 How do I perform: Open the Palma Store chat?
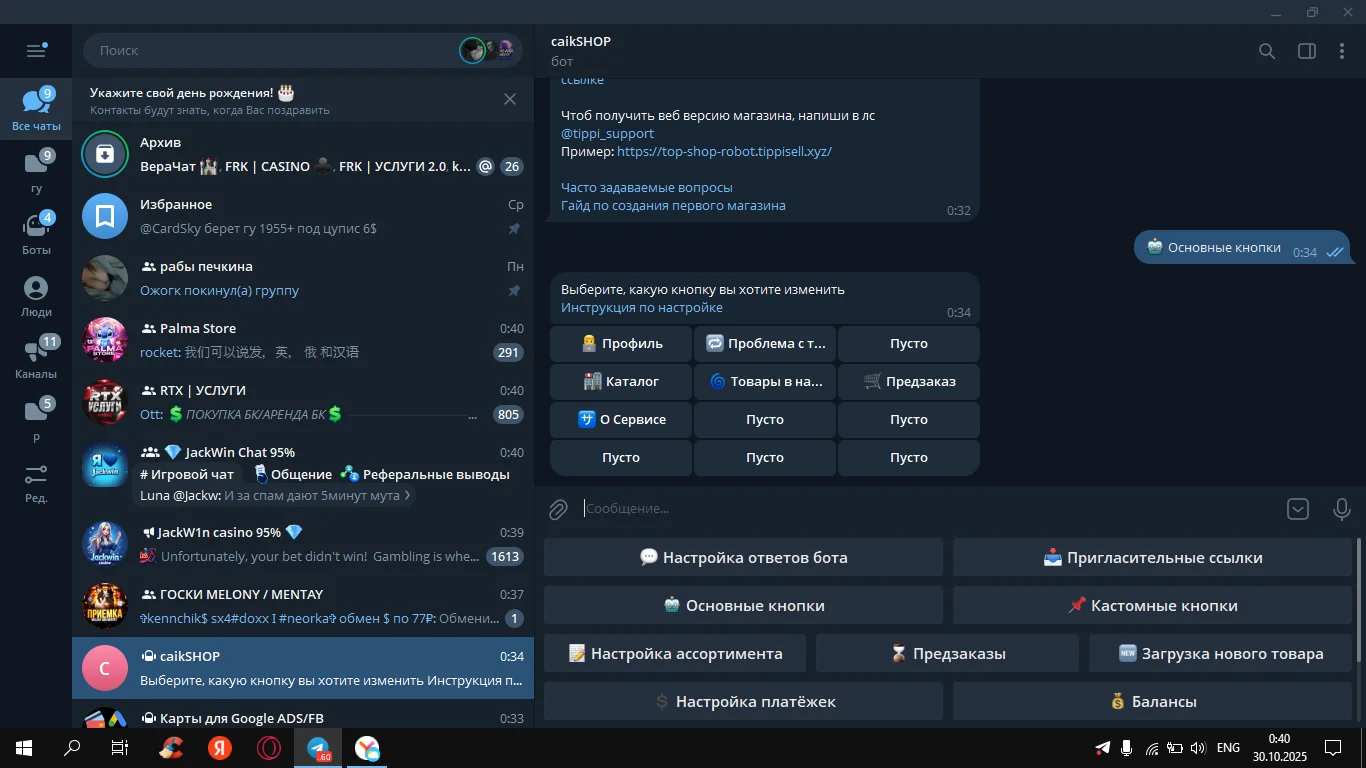(303, 340)
